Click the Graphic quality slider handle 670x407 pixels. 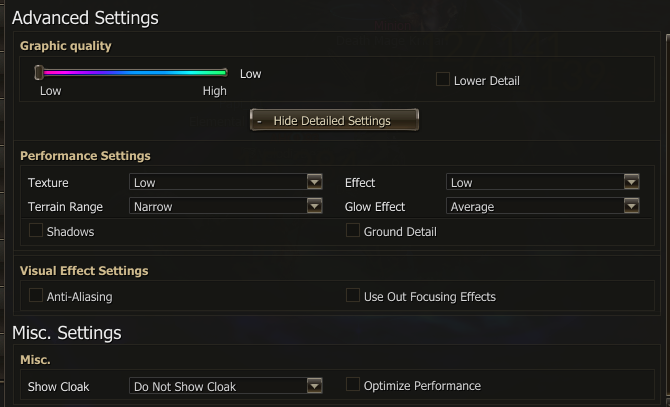point(38,72)
